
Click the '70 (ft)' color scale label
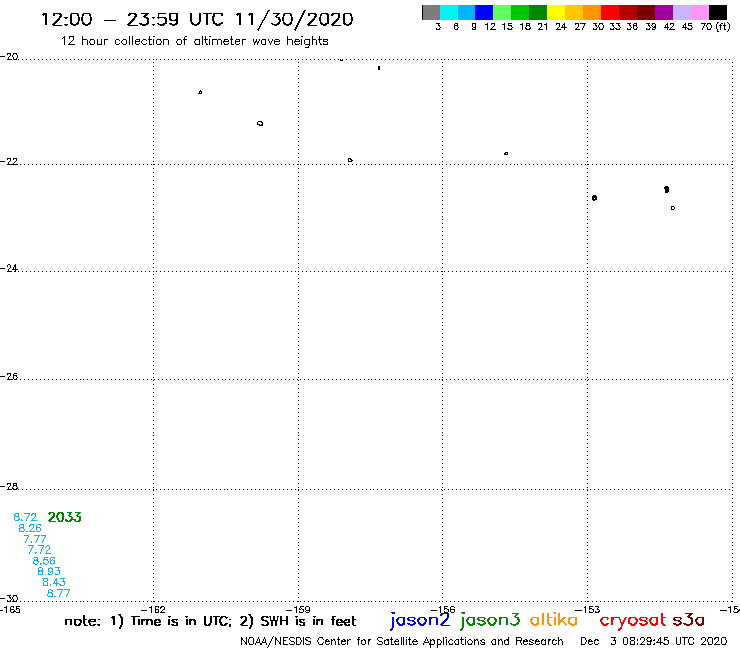click(715, 27)
